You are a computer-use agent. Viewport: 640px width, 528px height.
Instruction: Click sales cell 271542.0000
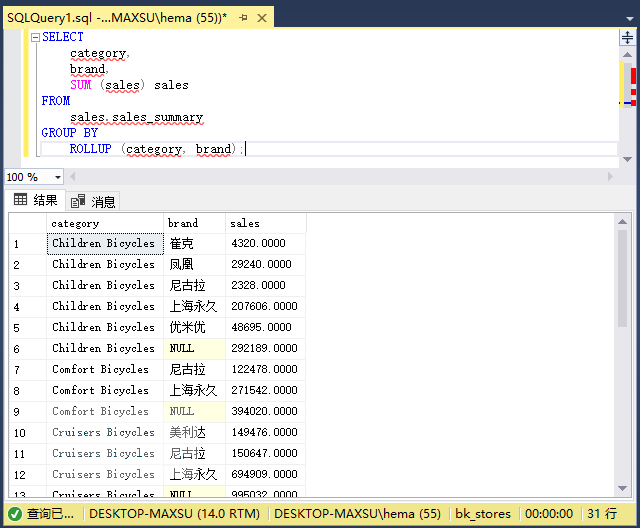(x=265, y=390)
